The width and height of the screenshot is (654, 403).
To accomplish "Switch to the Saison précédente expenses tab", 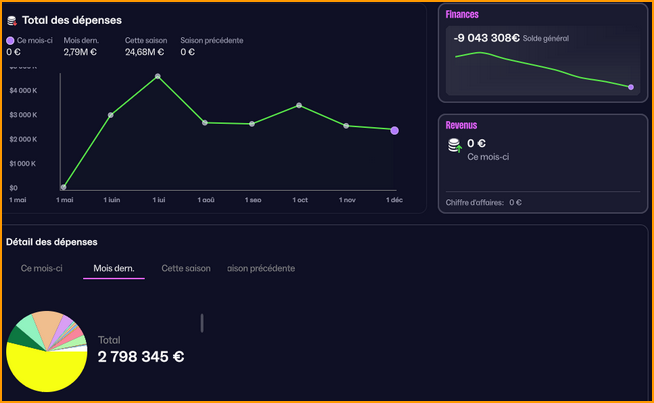I will click(x=261, y=268).
